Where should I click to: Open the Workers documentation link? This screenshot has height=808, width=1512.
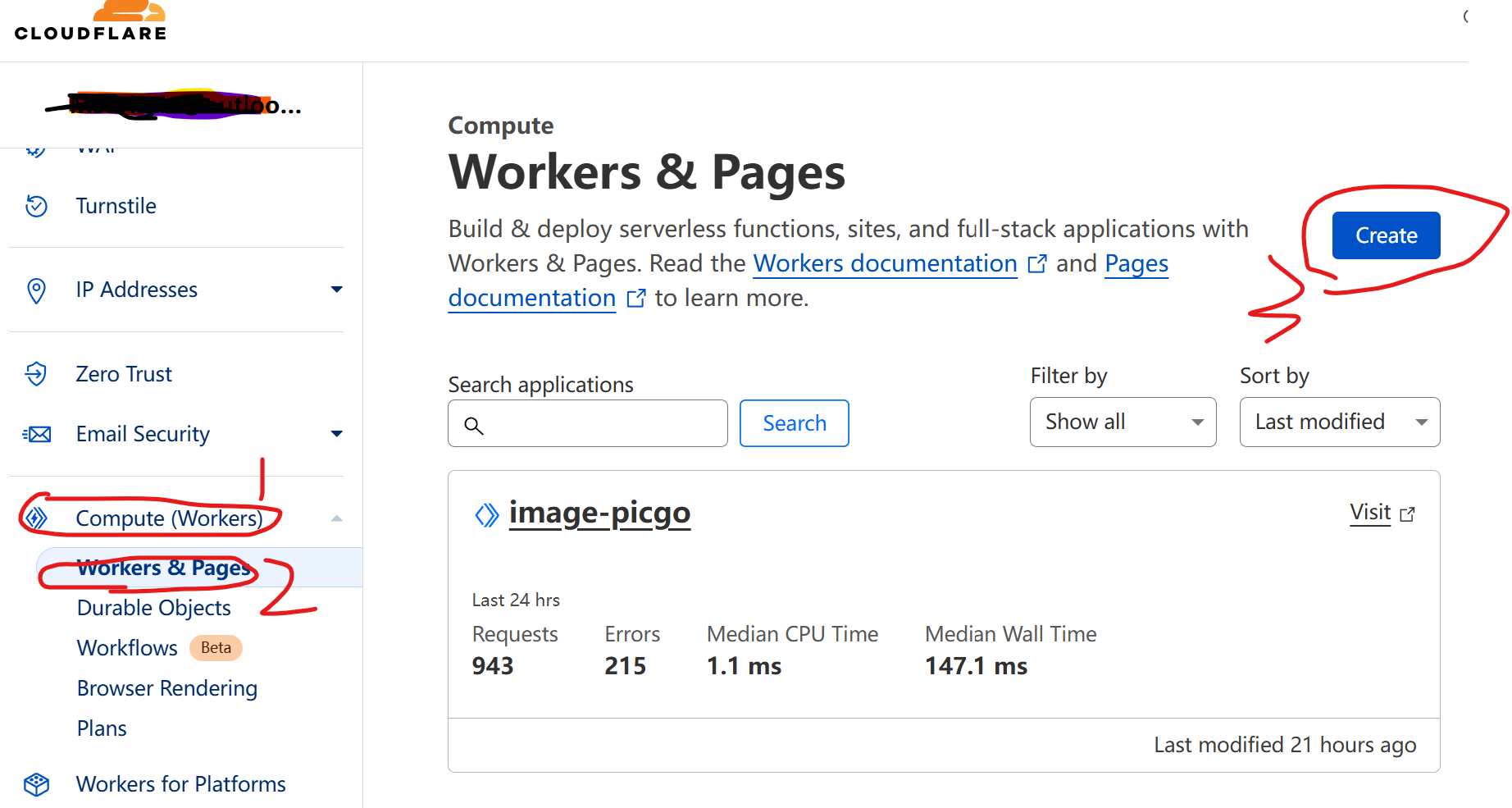[x=886, y=263]
